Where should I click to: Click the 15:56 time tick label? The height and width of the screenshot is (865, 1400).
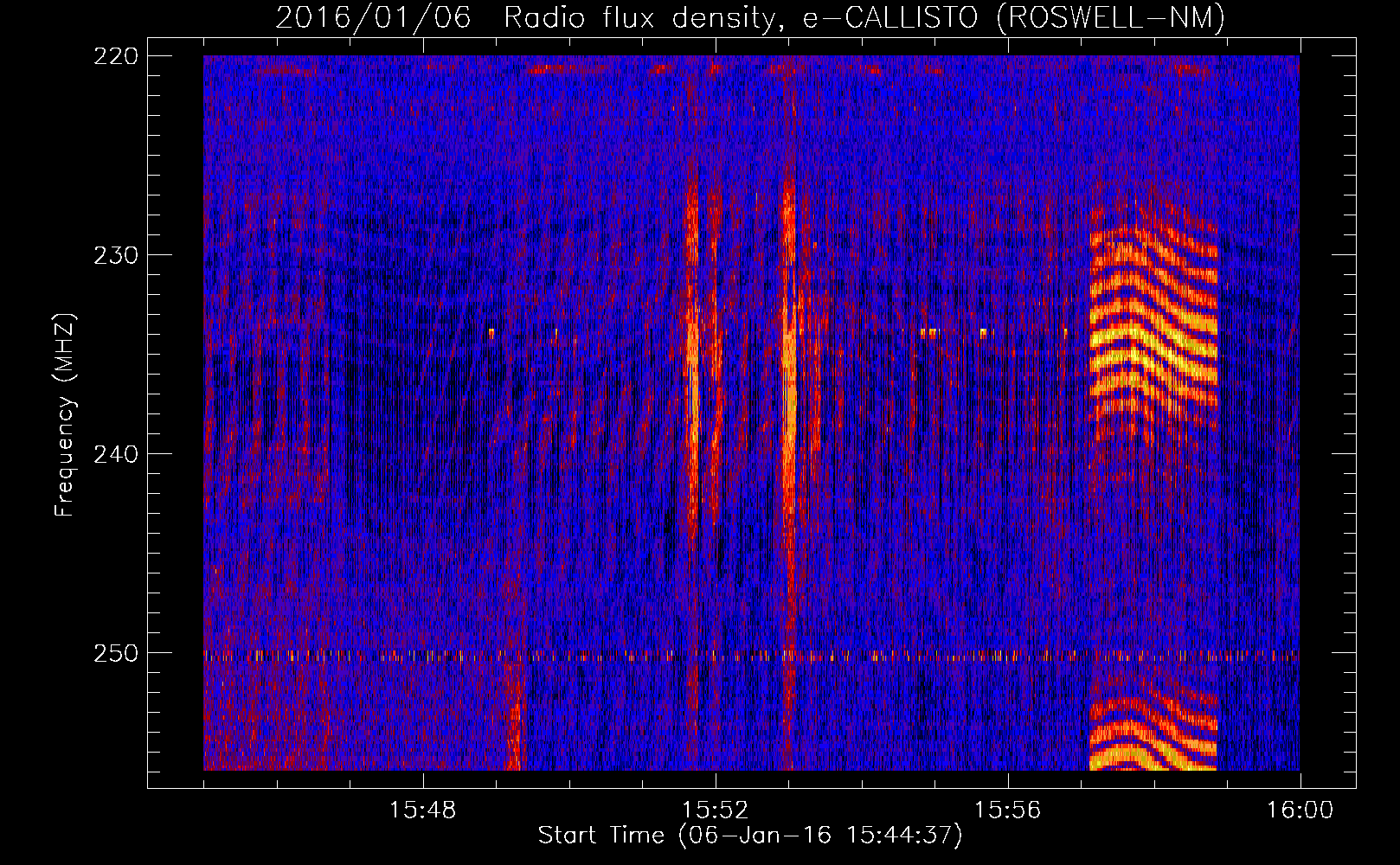click(x=1008, y=811)
